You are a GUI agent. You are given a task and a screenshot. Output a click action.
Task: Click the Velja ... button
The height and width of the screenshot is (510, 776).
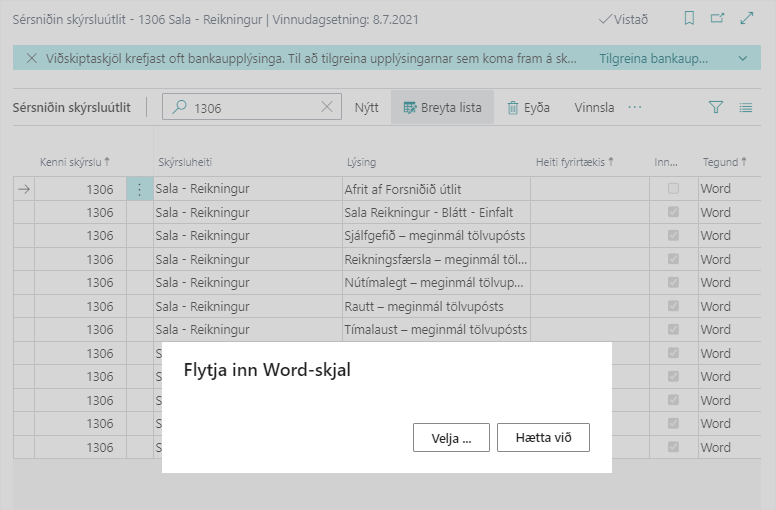tap(450, 438)
